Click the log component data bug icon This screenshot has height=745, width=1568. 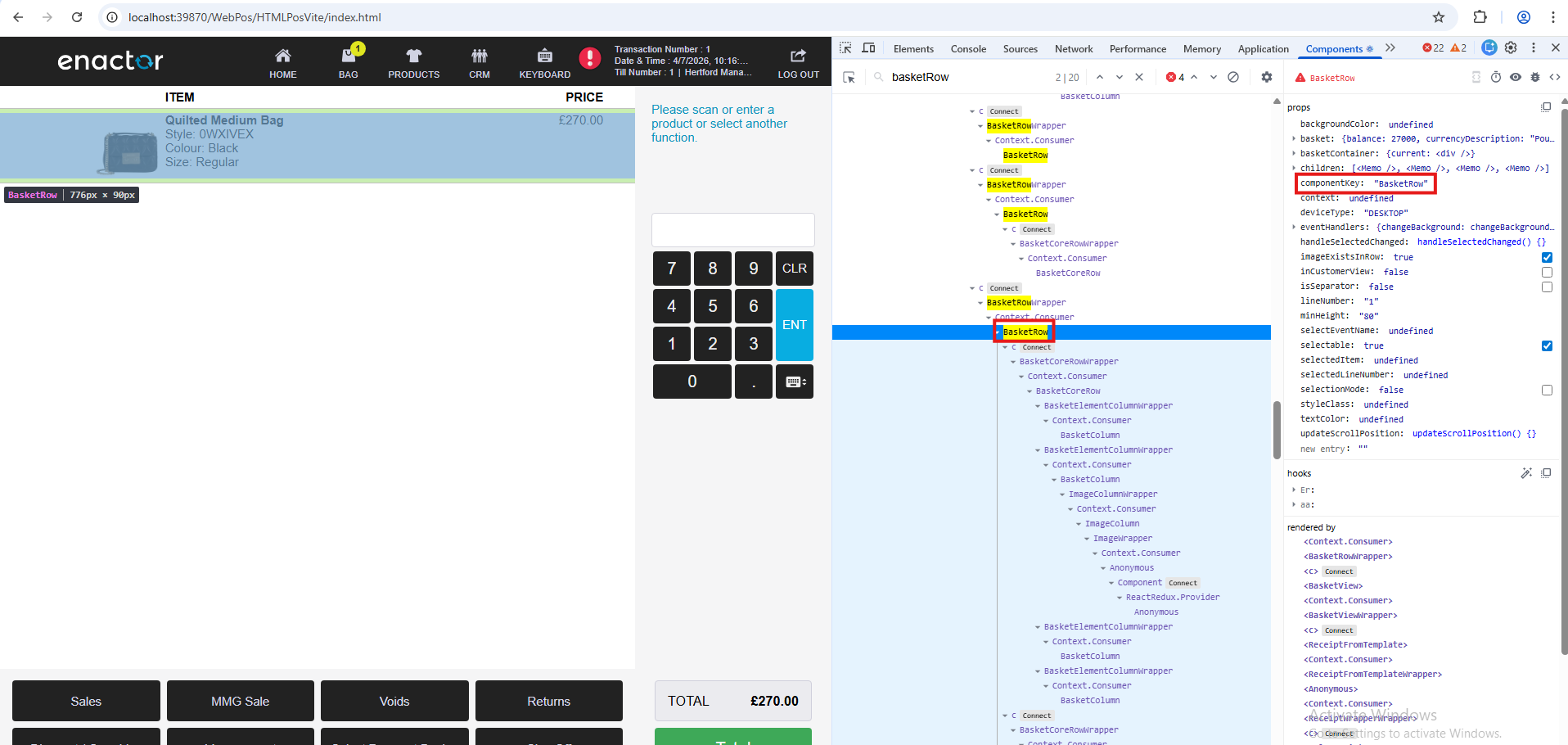[1535, 77]
